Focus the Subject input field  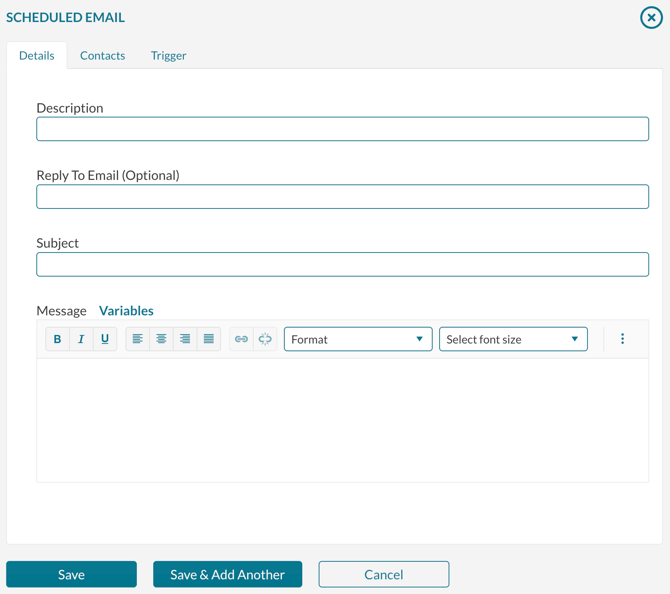[x=343, y=265]
